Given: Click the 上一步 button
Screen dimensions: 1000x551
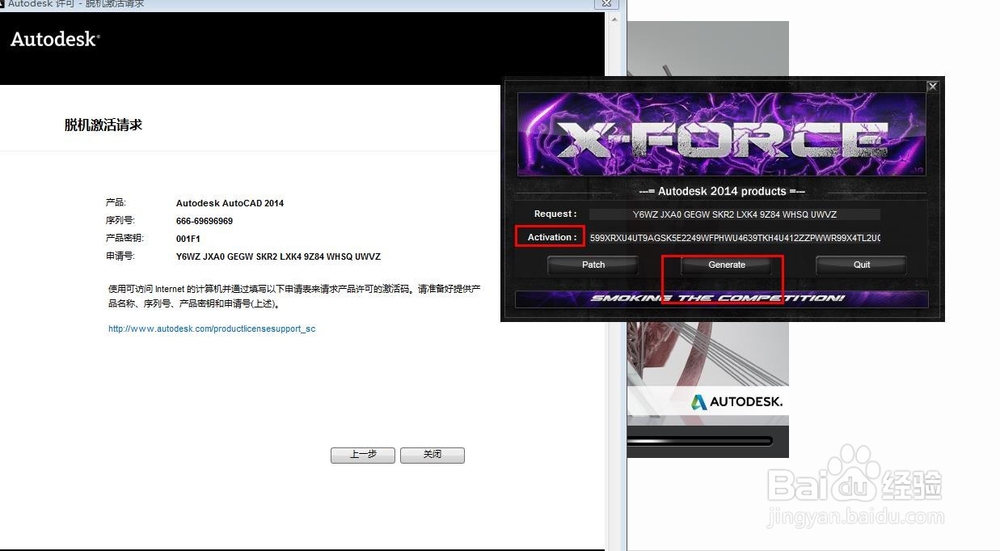Looking at the screenshot, I should (363, 455).
